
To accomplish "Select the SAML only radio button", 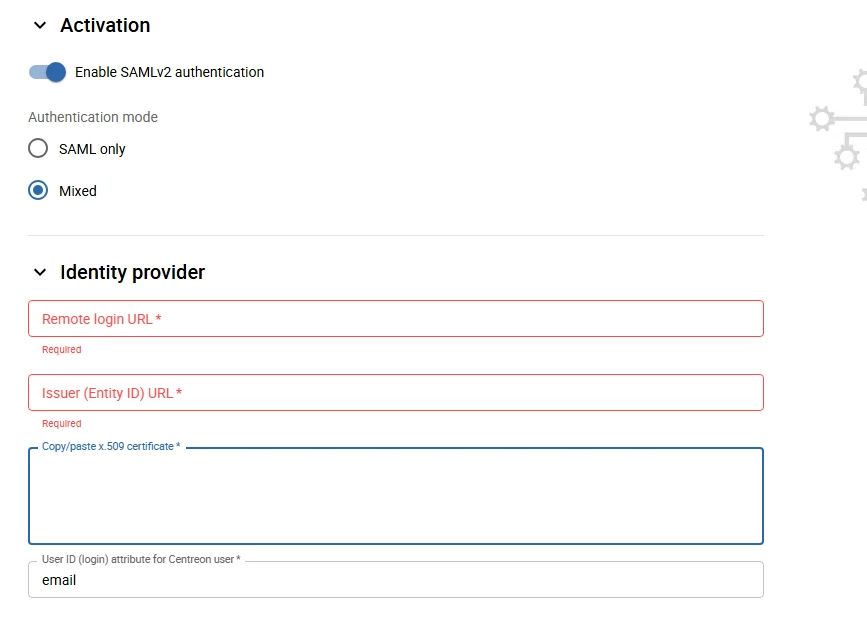I will [x=38, y=148].
